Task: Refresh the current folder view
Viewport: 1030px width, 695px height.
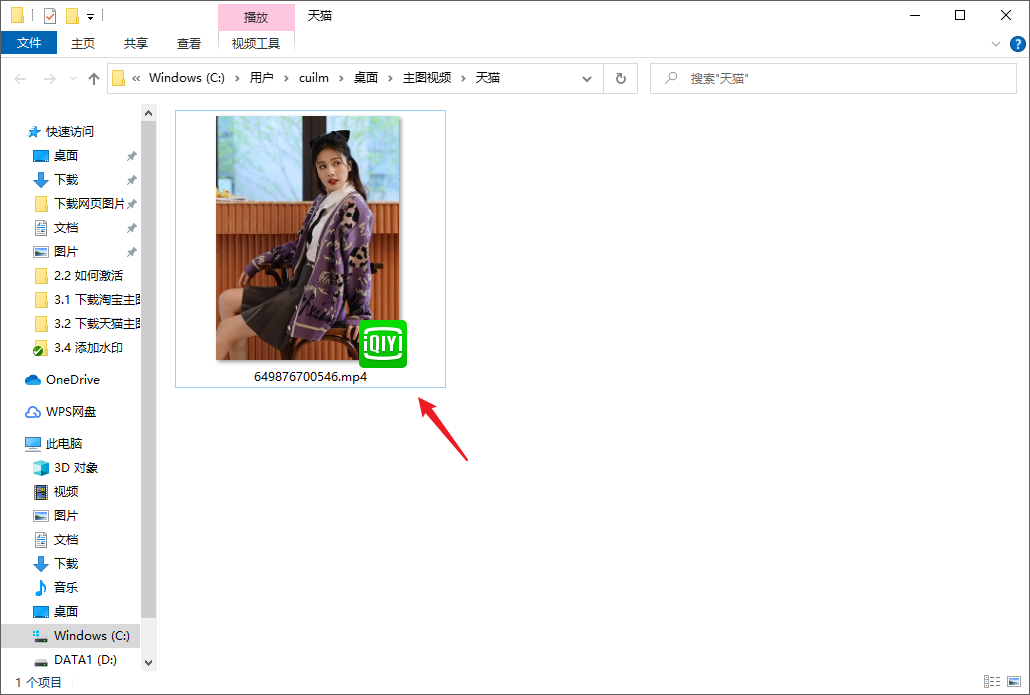Action: point(621,78)
